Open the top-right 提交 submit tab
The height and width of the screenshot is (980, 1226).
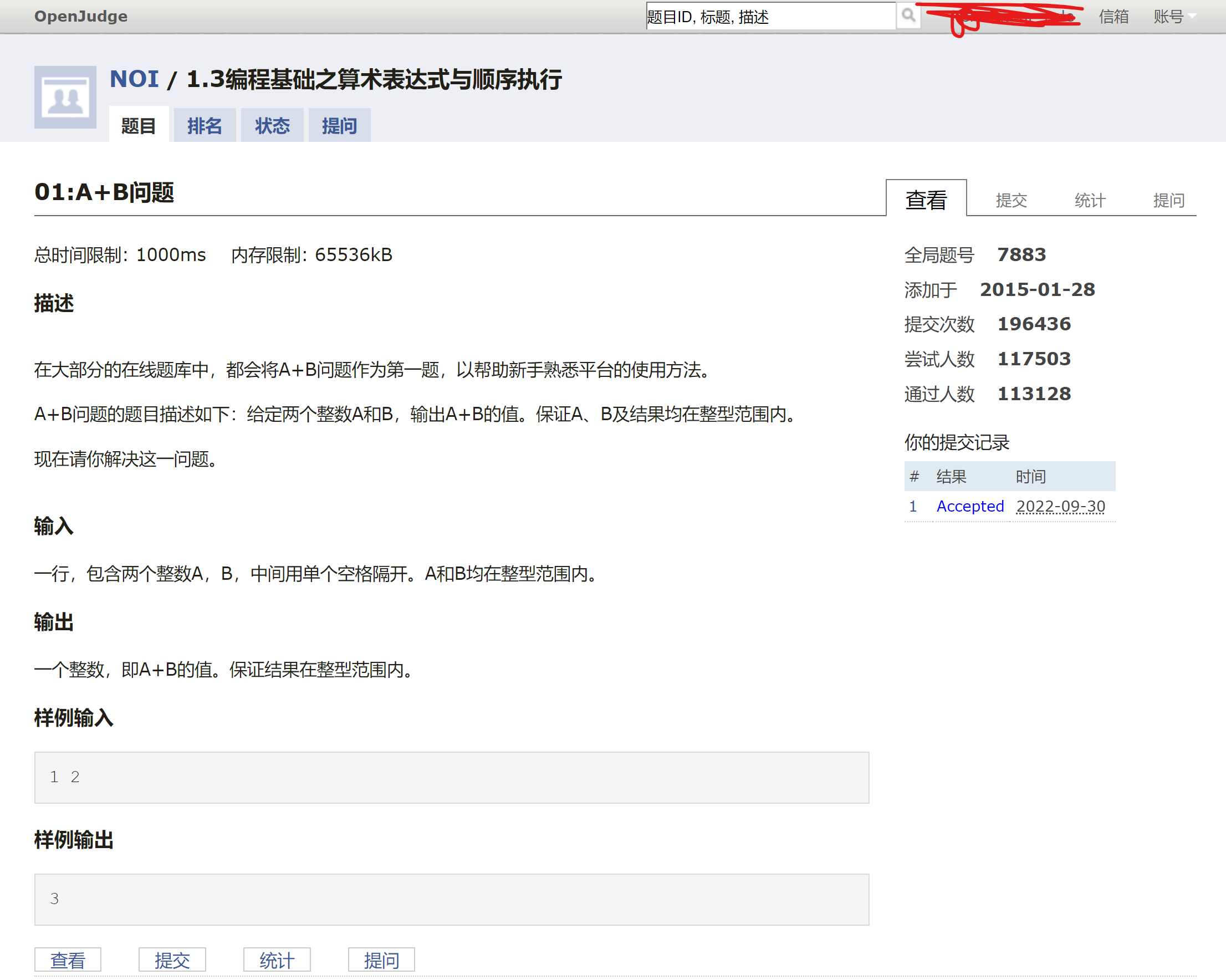[x=1010, y=200]
